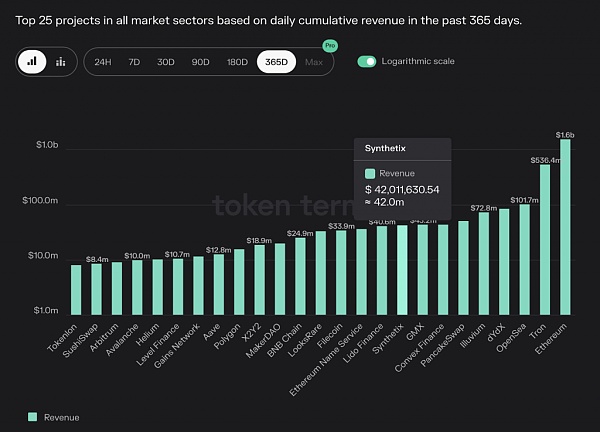Pick the 90D time range

point(200,62)
